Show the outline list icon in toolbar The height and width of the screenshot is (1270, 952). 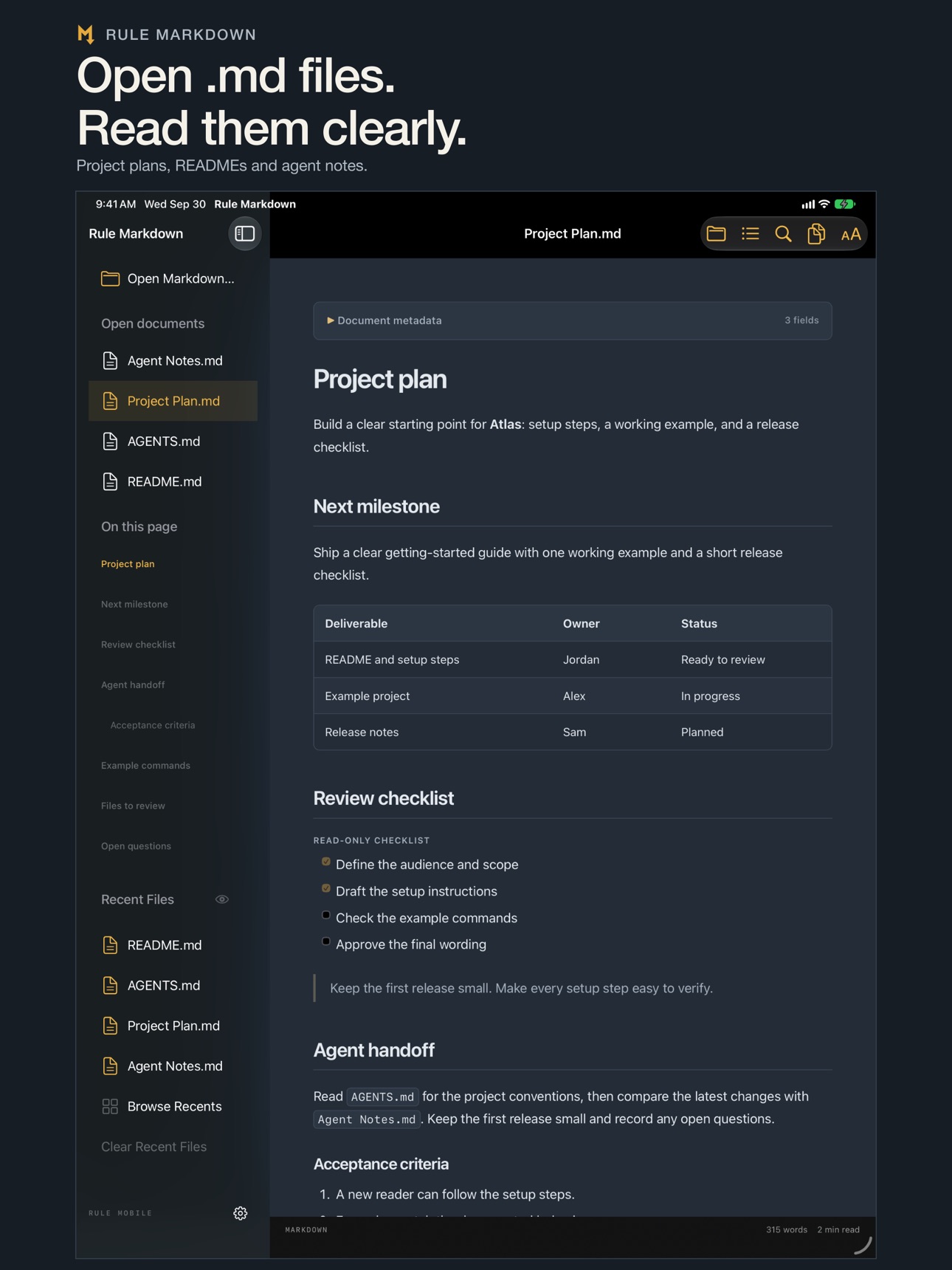(x=750, y=234)
